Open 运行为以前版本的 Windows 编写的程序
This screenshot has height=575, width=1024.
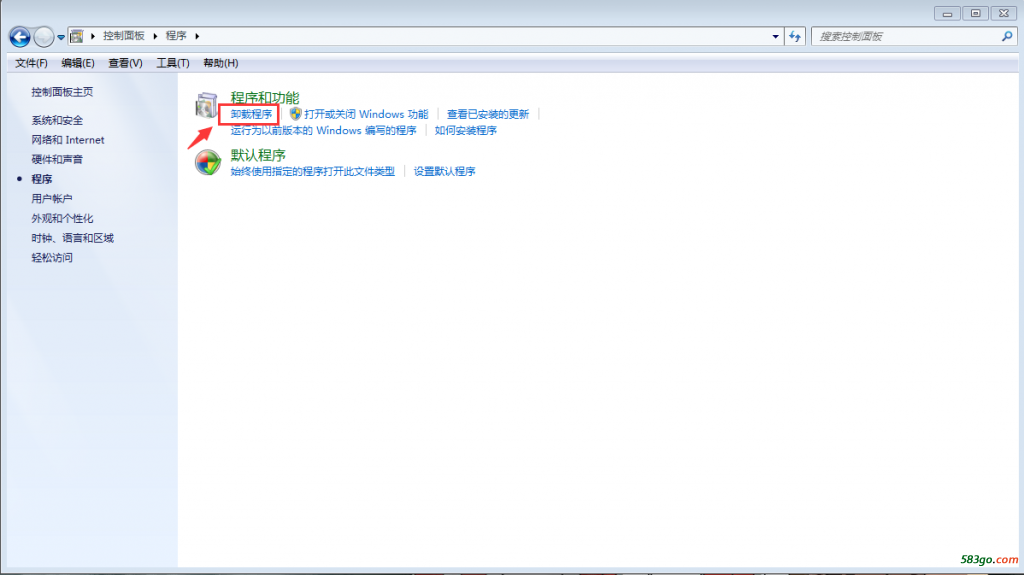pos(323,131)
